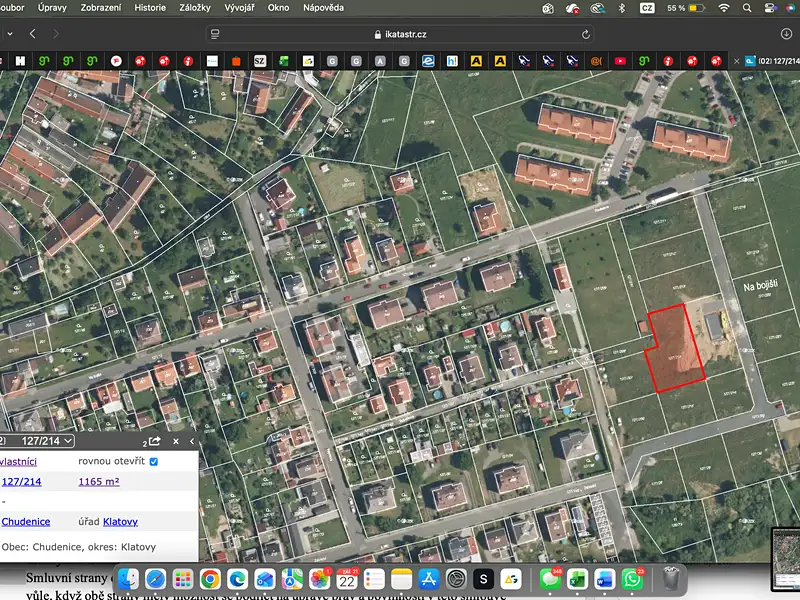The height and width of the screenshot is (600, 800).
Task: Go back to the previous page
Action: pos(33,34)
